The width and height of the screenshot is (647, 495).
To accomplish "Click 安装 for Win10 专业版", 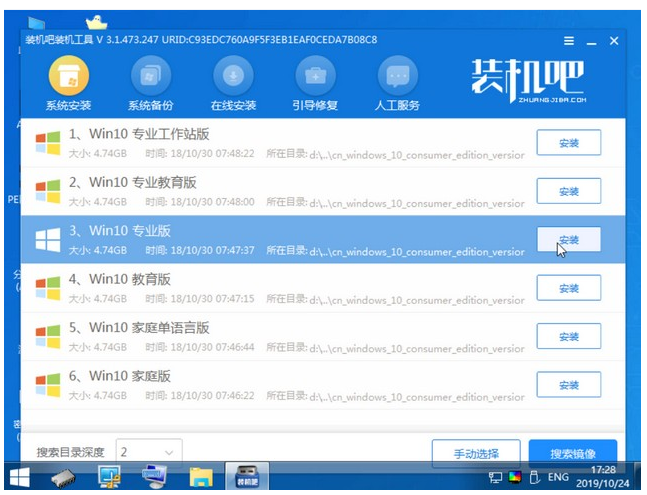I will (568, 240).
